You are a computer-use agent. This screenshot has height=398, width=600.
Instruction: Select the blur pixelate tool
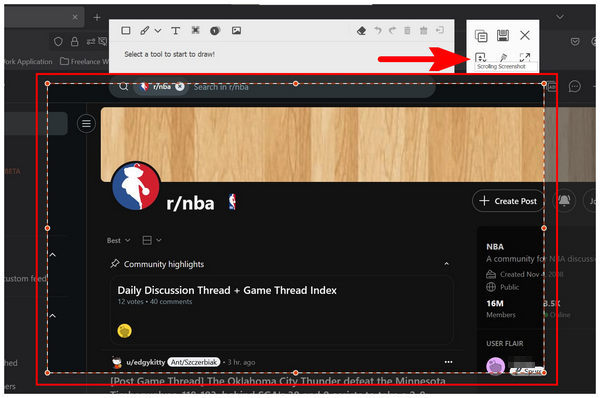click(x=196, y=30)
